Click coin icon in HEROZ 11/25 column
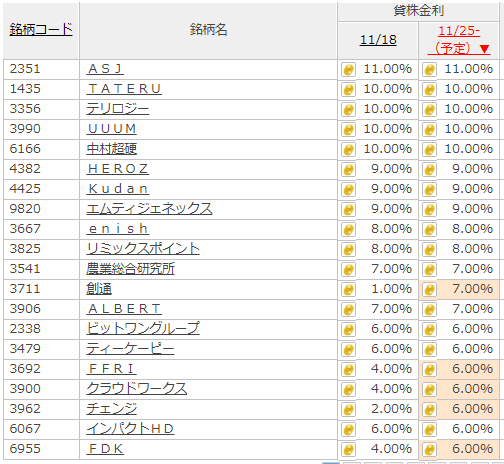Viewport: 504px width, 464px height. pos(429,170)
